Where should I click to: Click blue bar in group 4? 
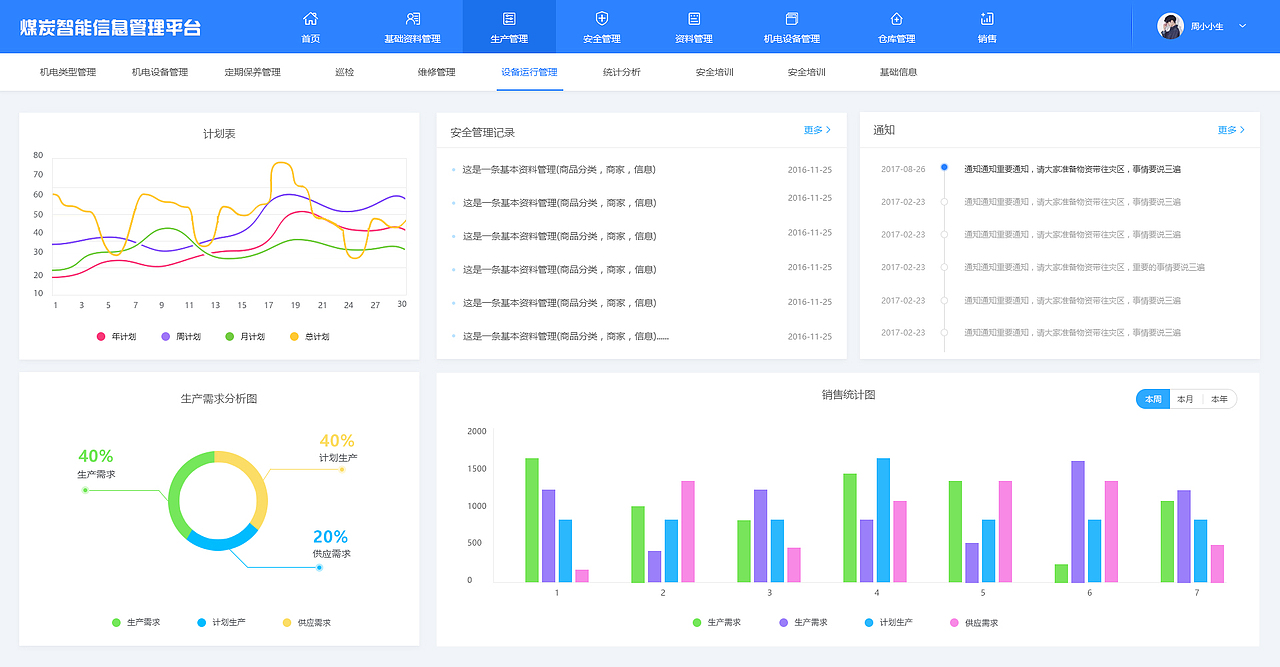[883, 520]
